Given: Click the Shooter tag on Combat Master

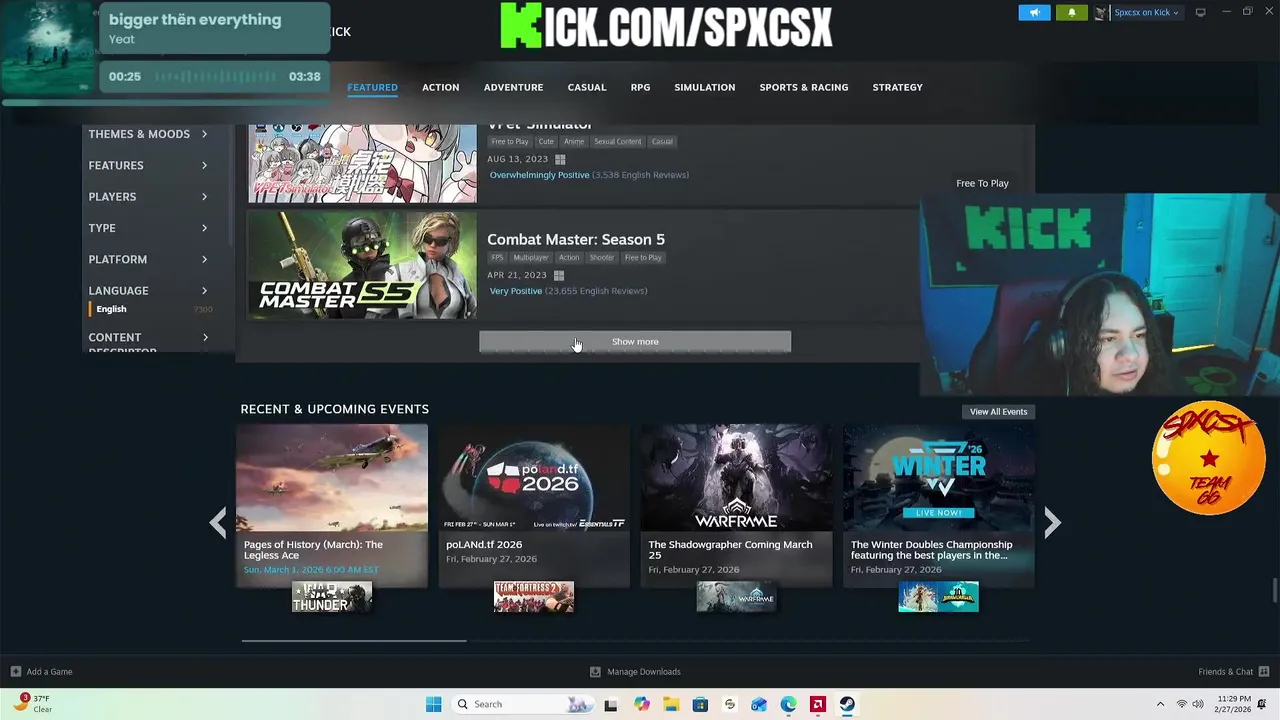Looking at the screenshot, I should 602,258.
